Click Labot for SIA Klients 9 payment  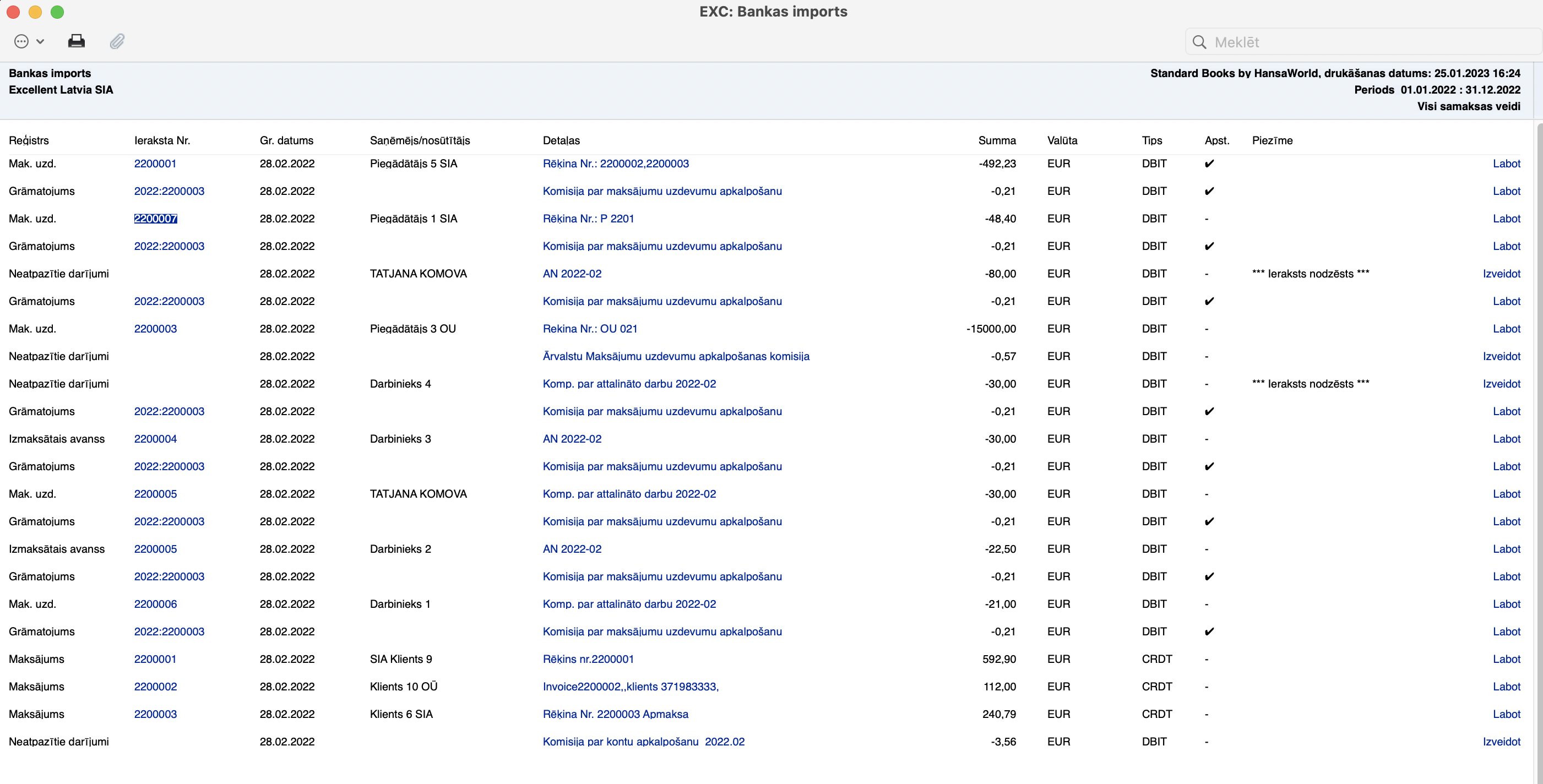click(1506, 659)
